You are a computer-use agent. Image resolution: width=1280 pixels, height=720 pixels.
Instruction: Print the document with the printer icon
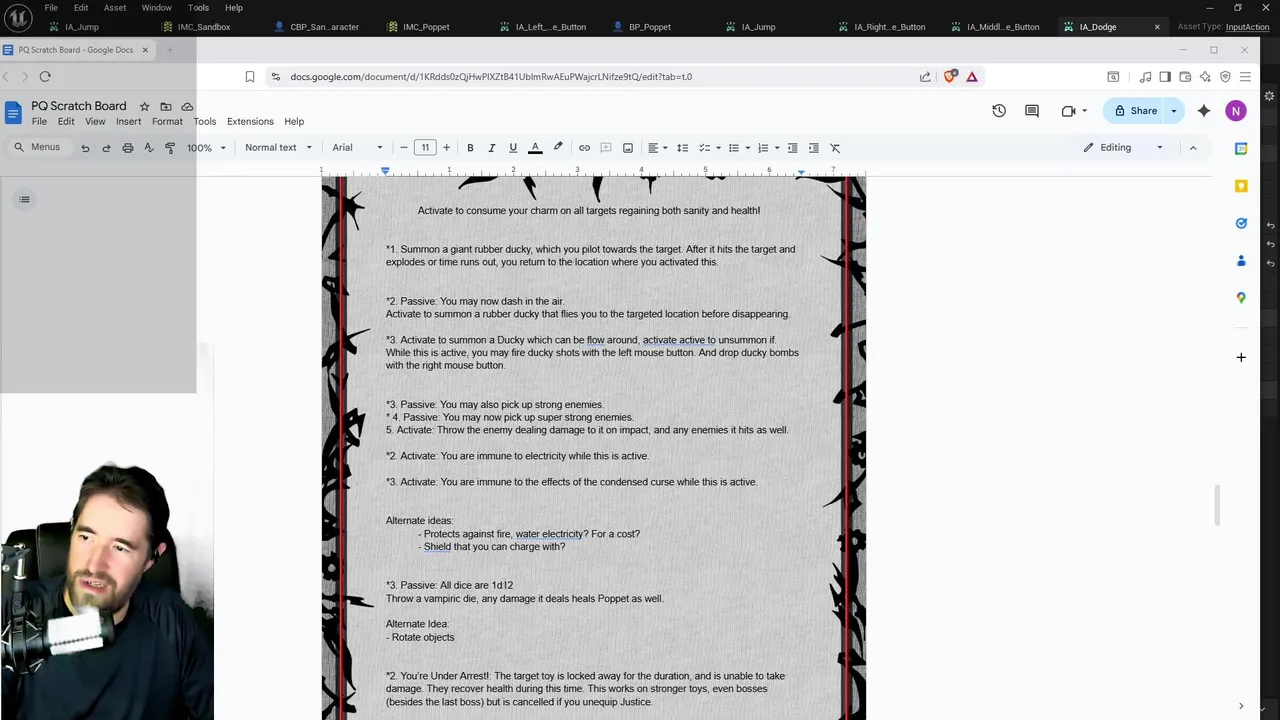(128, 148)
